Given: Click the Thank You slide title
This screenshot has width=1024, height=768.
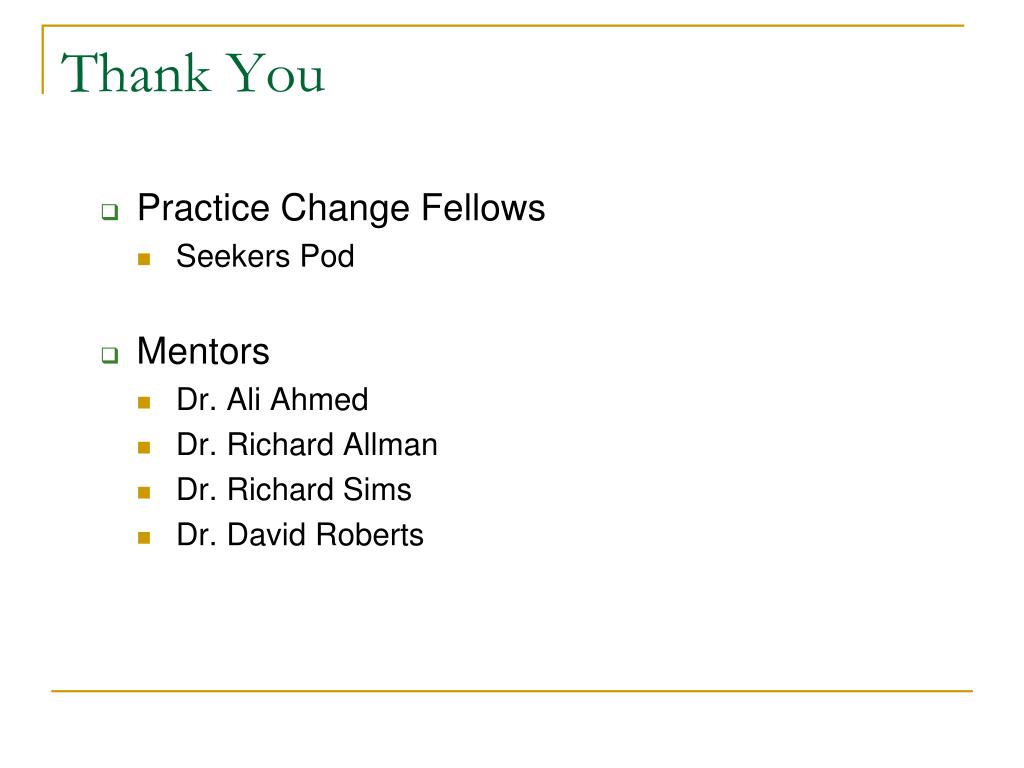Looking at the screenshot, I should (193, 72).
